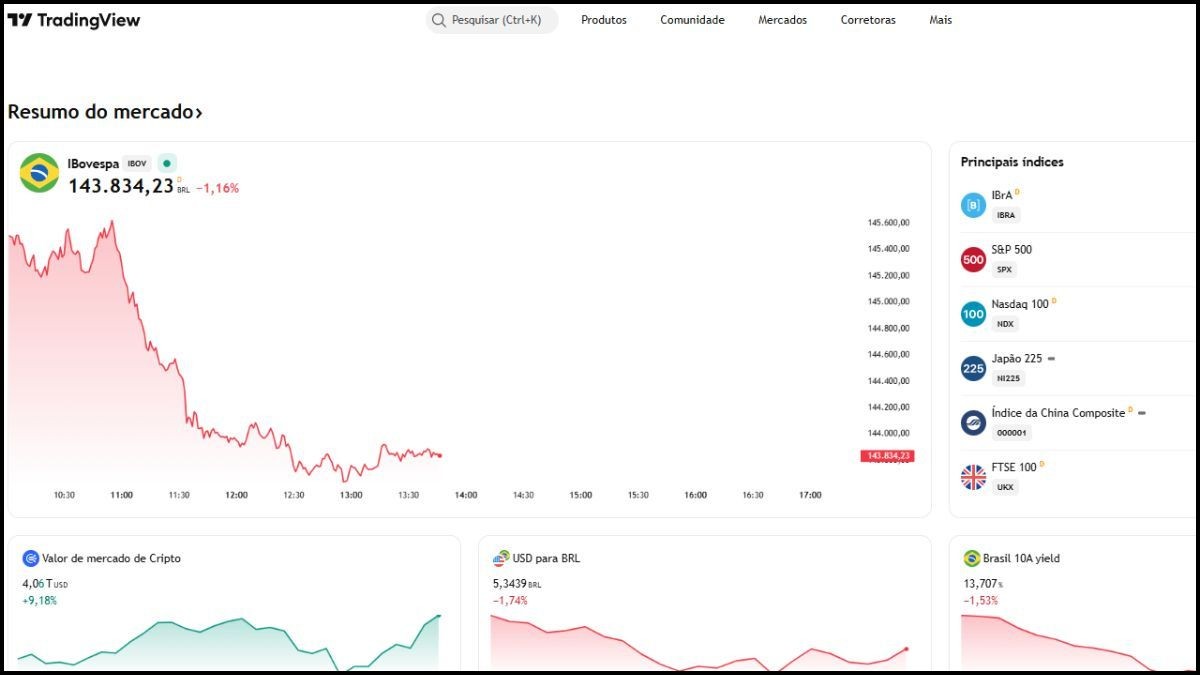Click the green market status indicator
1200x675 pixels.
pos(167,163)
